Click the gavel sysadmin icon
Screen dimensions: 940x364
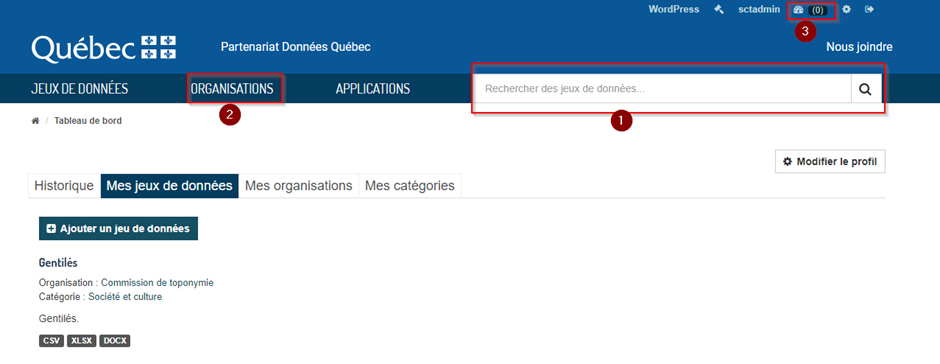click(719, 10)
